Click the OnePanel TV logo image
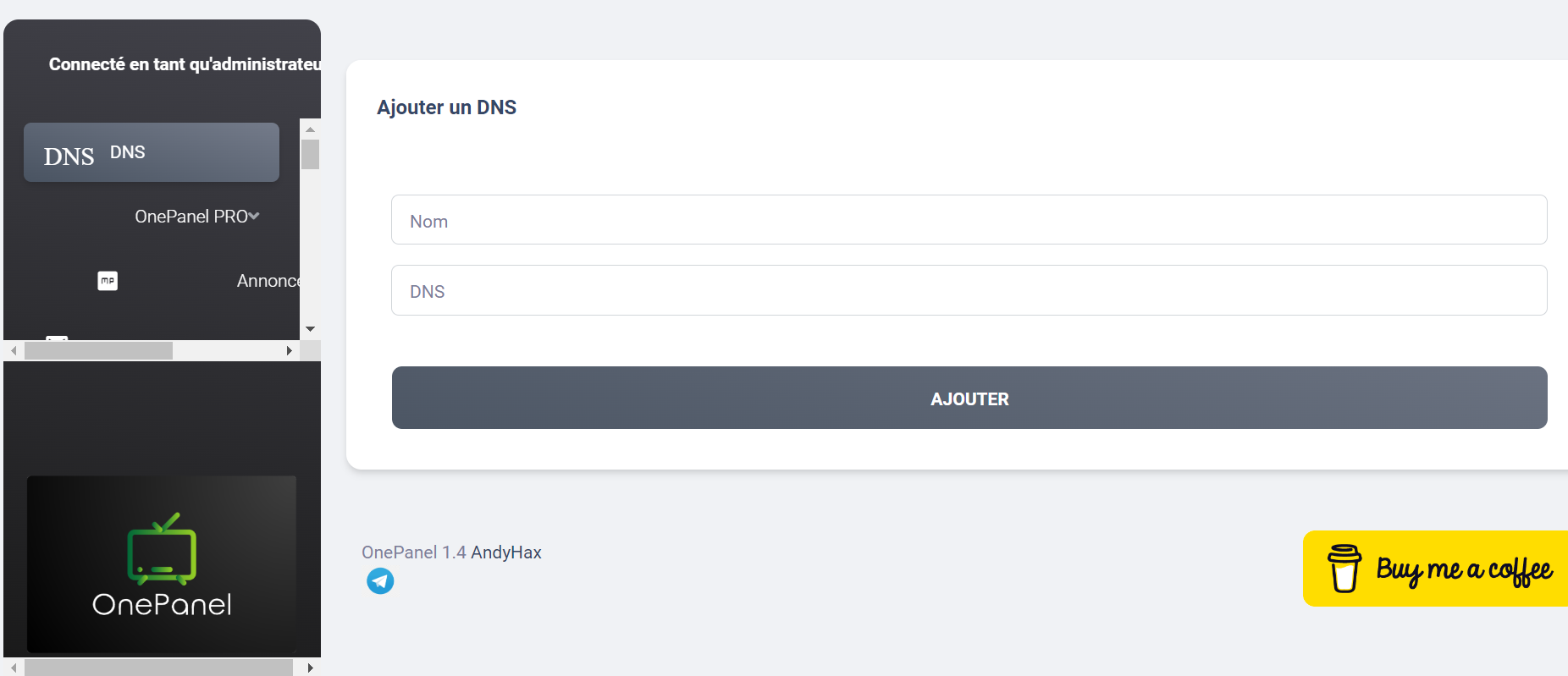The image size is (1568, 676). point(162,563)
